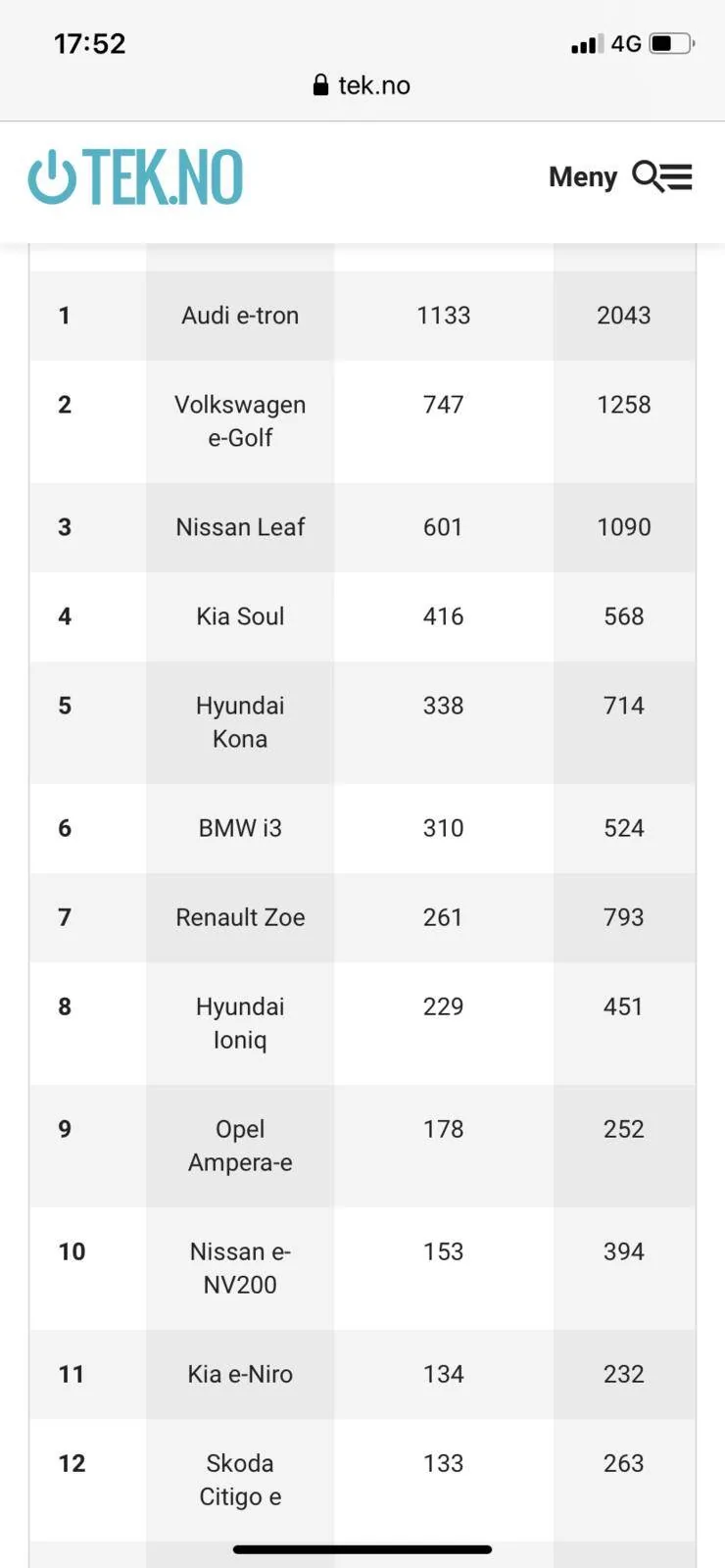Screen dimensions: 725x1568
Task: Open the Meny search hamburger icon
Action: [x=662, y=176]
